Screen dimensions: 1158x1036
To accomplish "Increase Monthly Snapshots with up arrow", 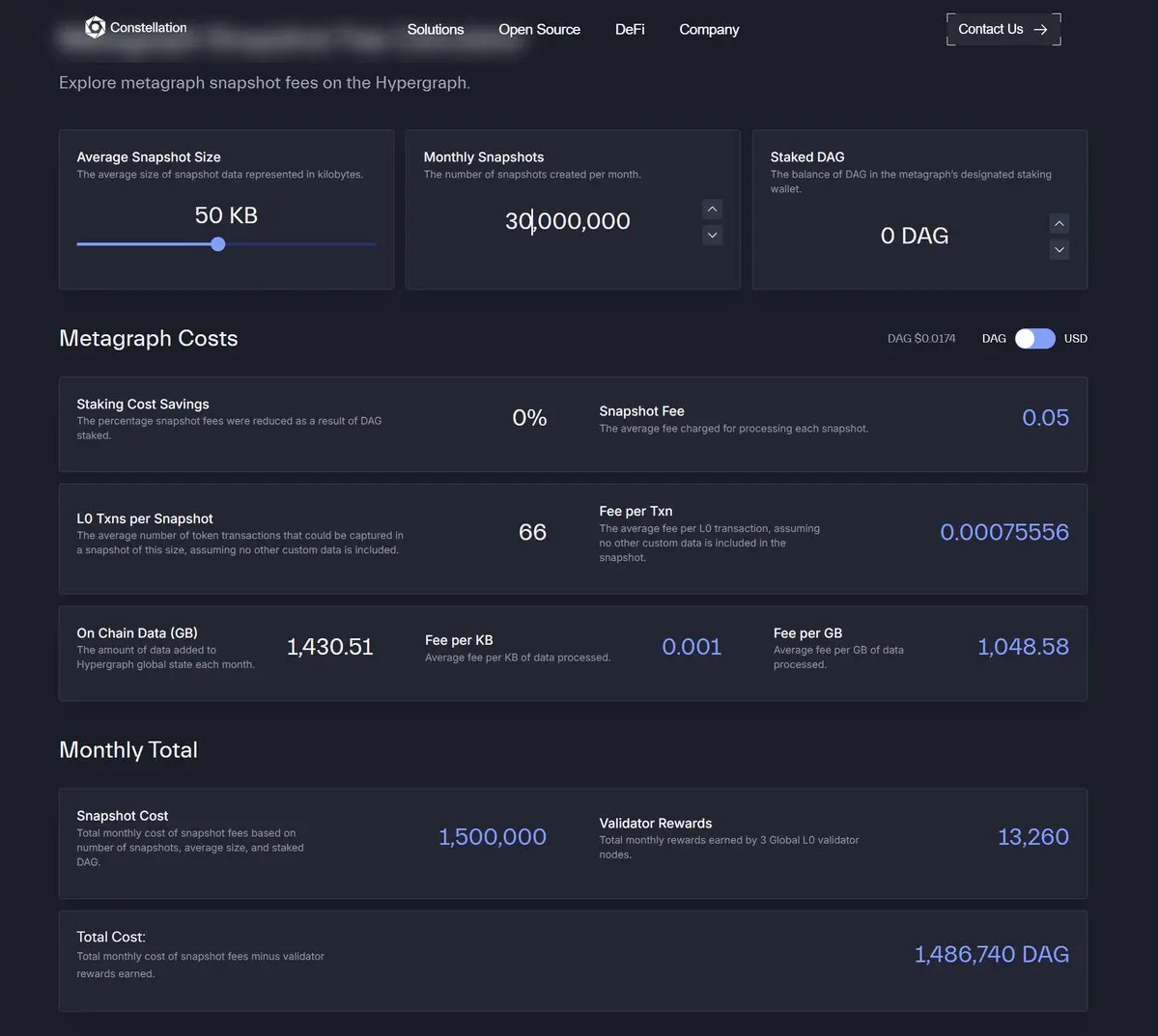I will click(712, 210).
